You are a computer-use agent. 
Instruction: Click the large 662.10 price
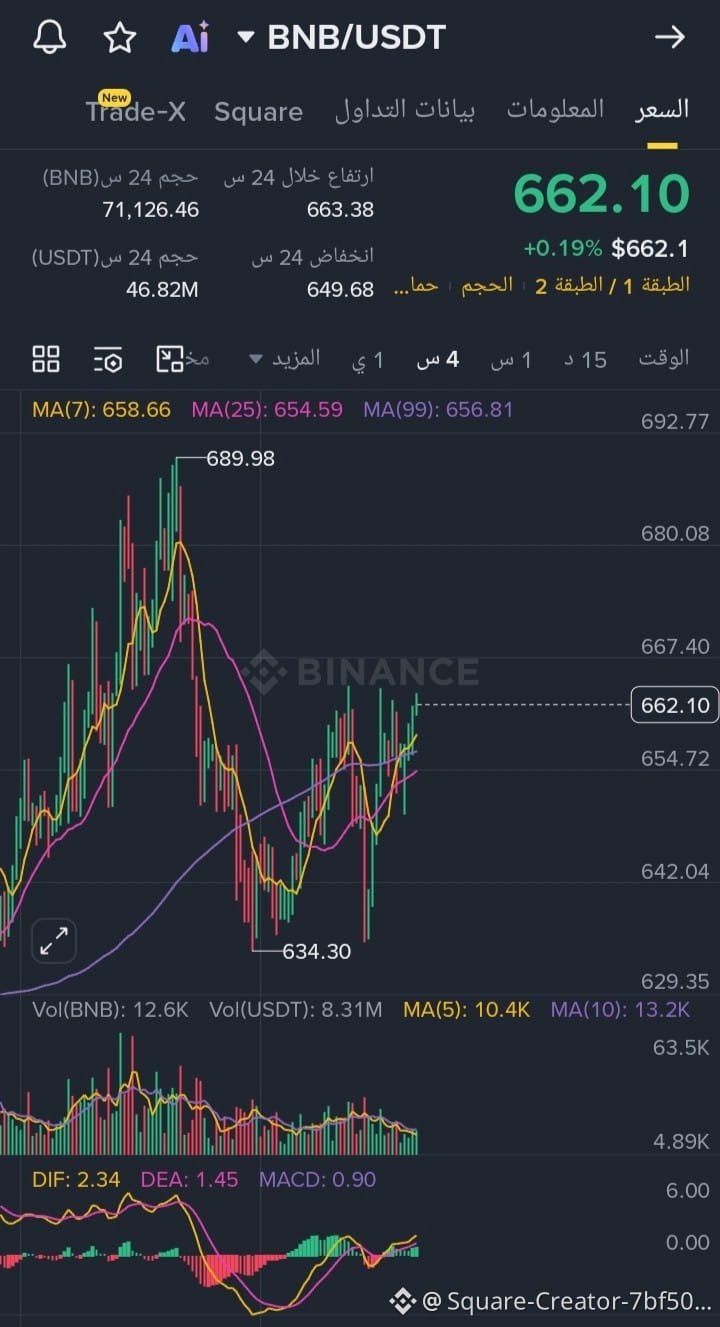602,193
